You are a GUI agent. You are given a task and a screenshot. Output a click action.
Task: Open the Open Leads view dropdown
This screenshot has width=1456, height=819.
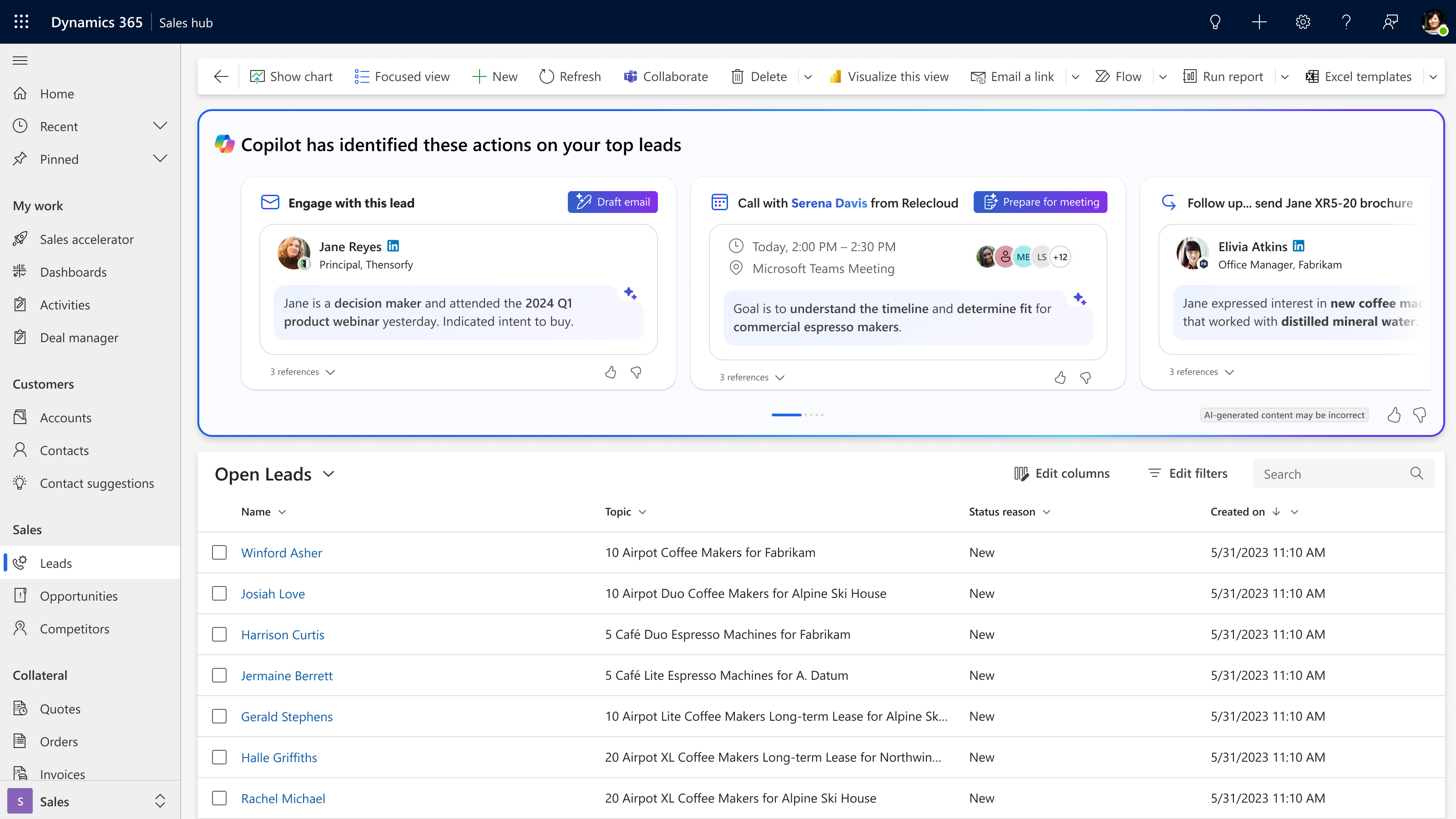[329, 474]
